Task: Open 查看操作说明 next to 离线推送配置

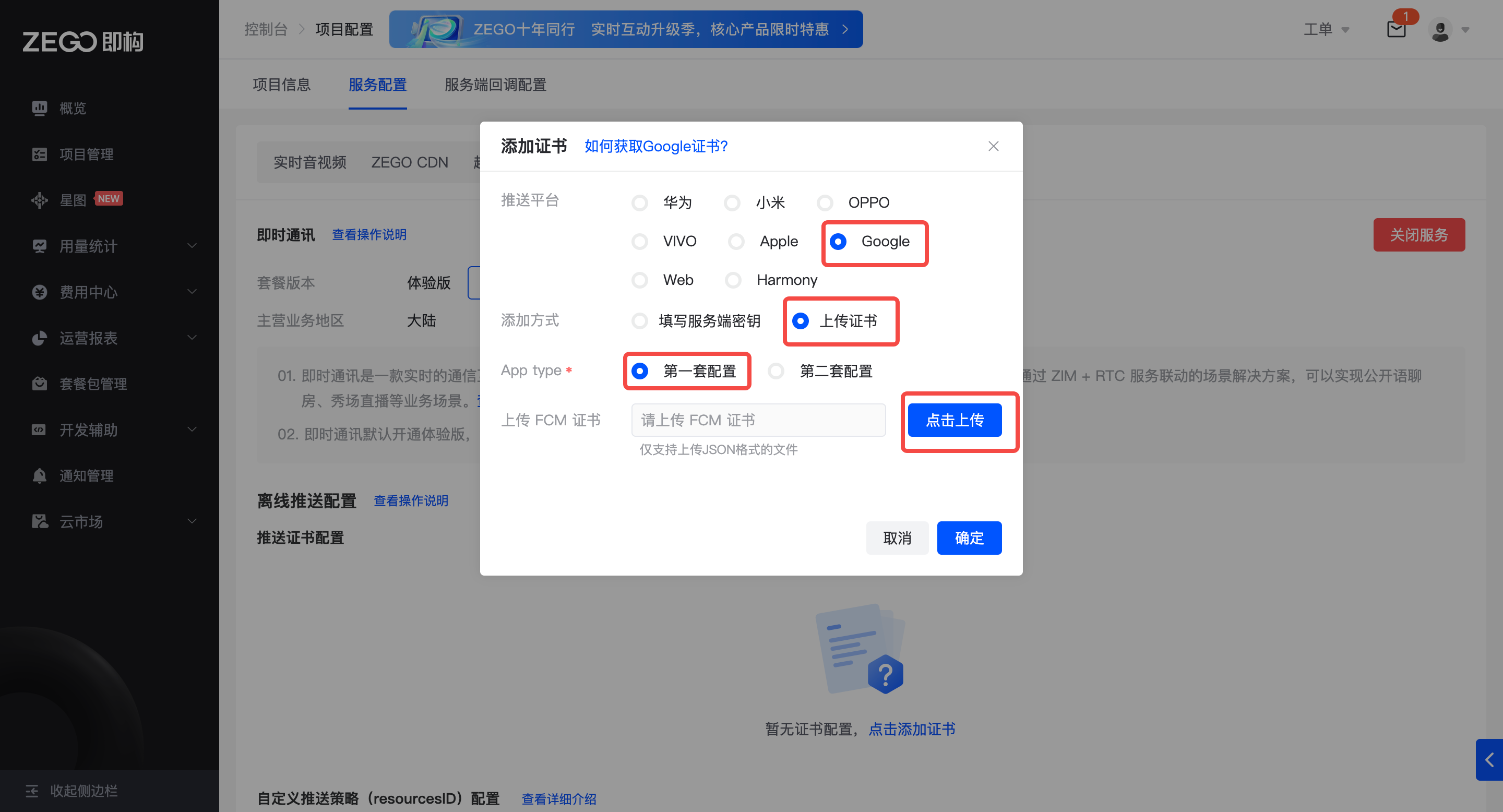Action: [411, 500]
